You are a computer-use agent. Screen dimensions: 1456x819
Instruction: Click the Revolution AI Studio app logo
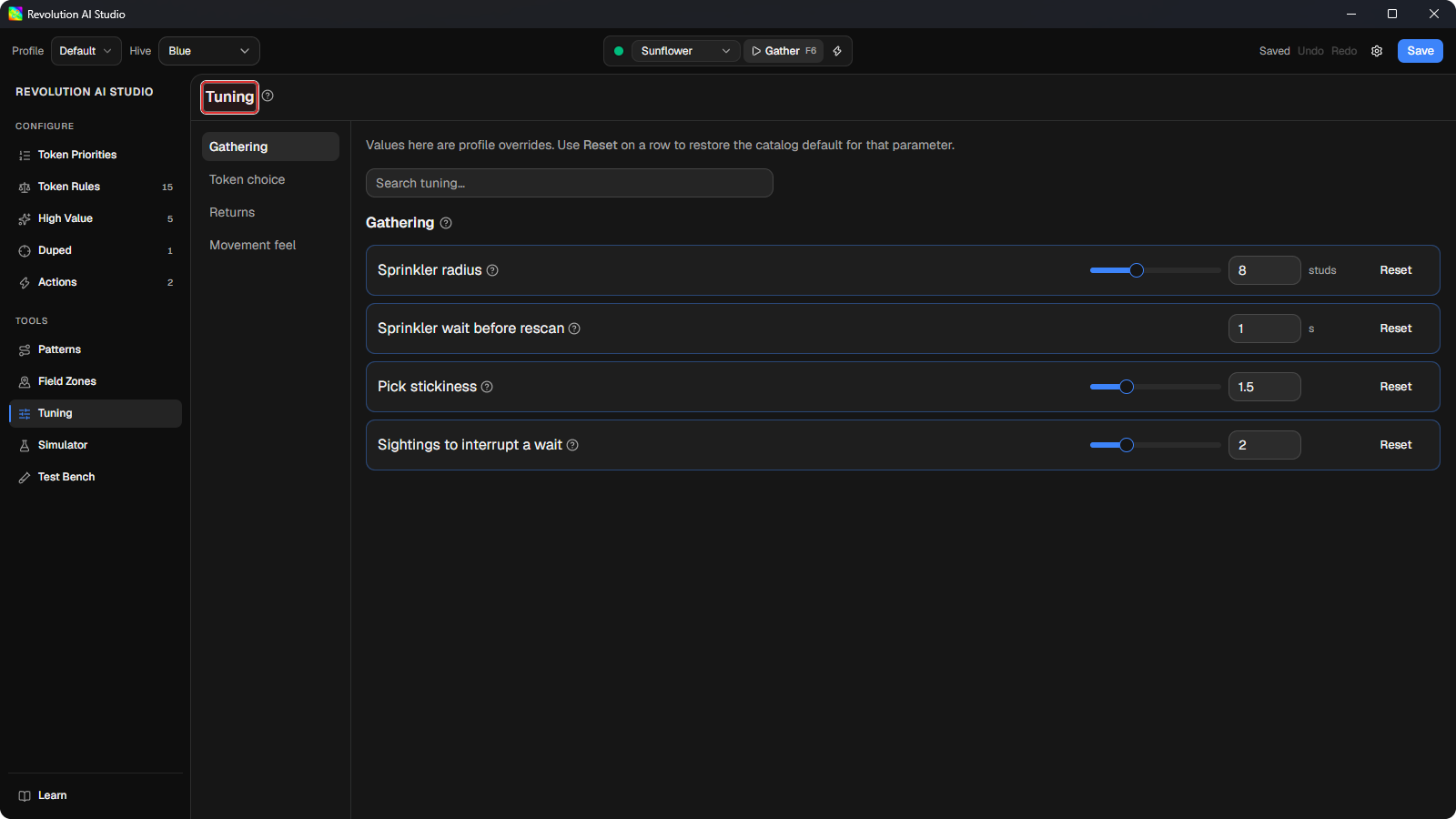pyautogui.click(x=15, y=14)
